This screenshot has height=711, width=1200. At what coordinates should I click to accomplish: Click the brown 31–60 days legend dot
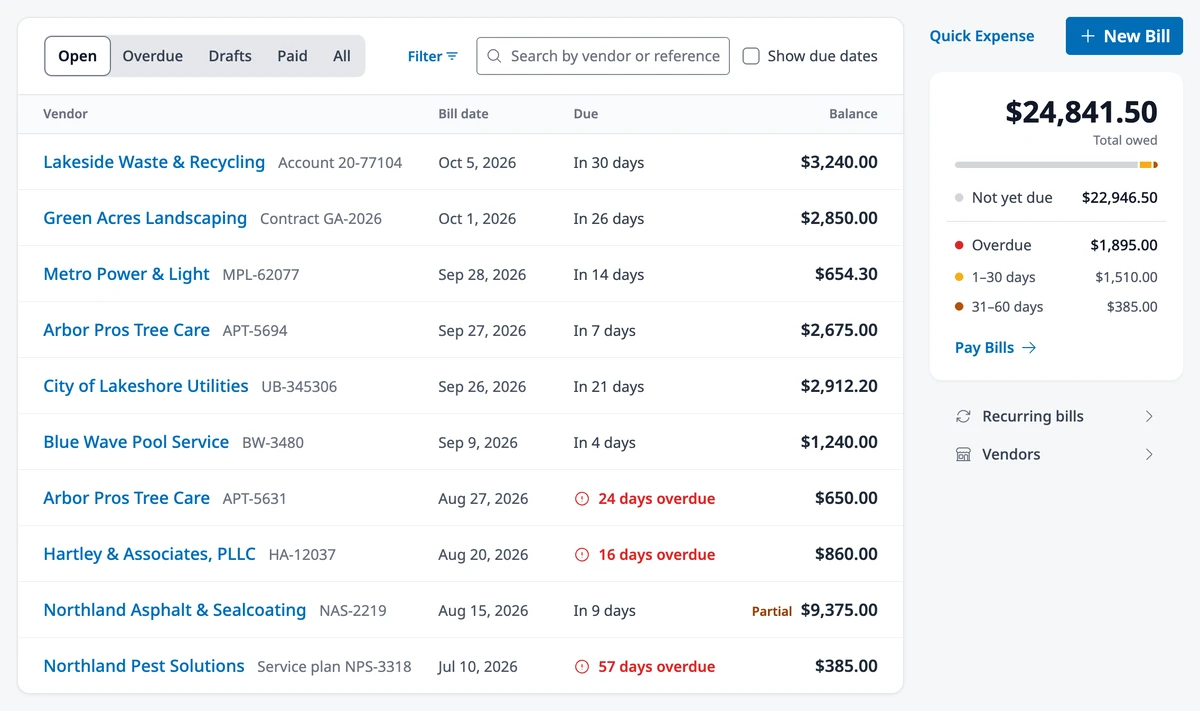coord(959,307)
